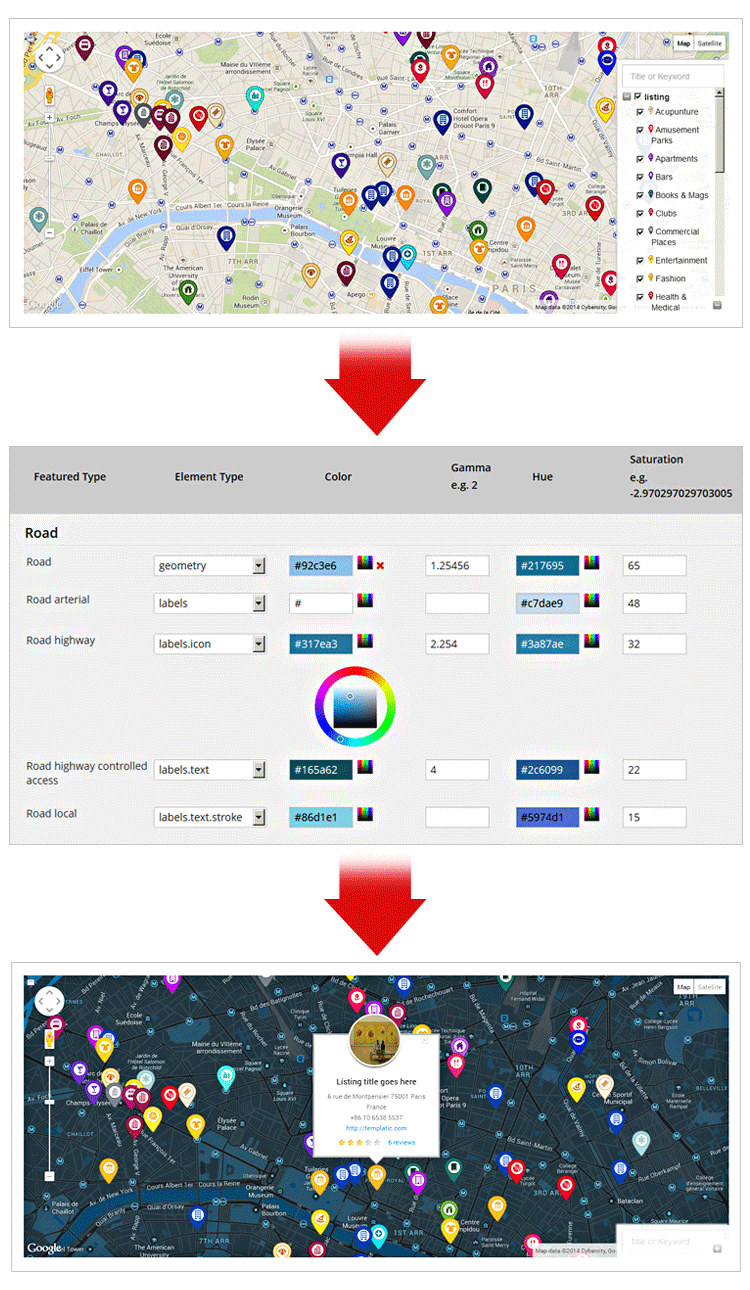Image resolution: width=750 pixels, height=1290 pixels.
Task: Open Road arterial element type dropdown showing labels
Action: (210, 603)
